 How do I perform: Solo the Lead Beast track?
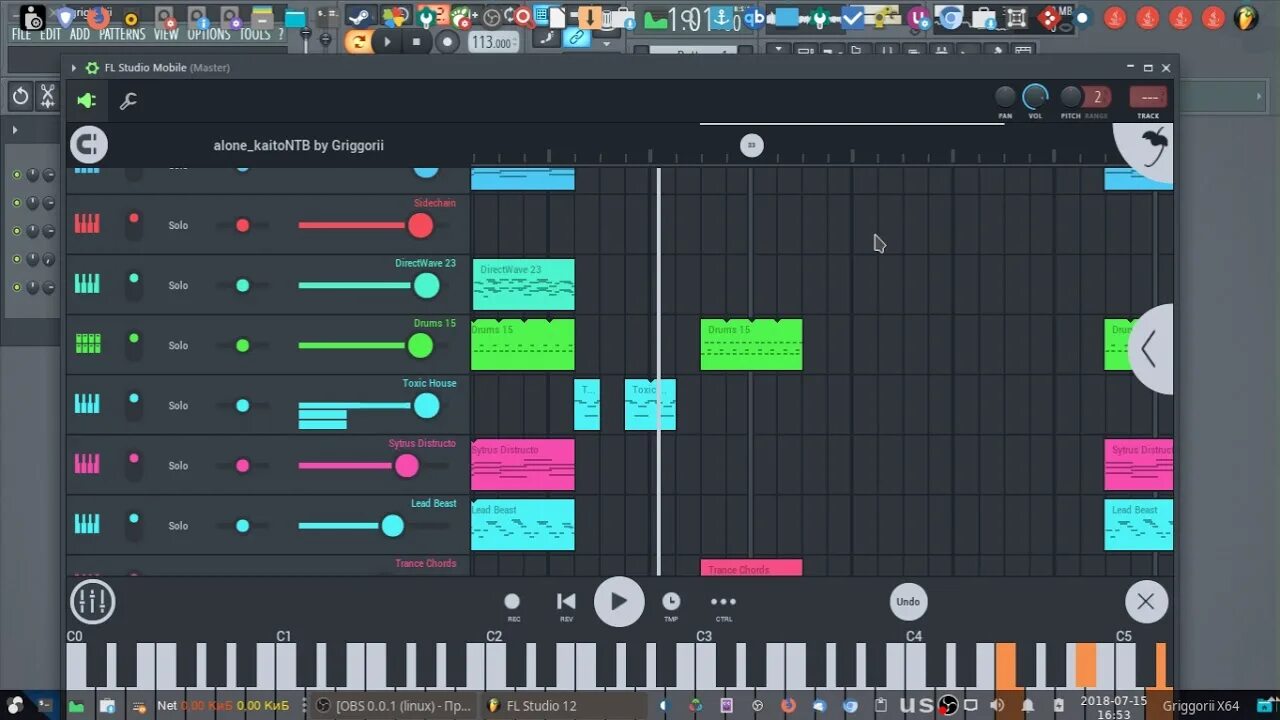[178, 525]
